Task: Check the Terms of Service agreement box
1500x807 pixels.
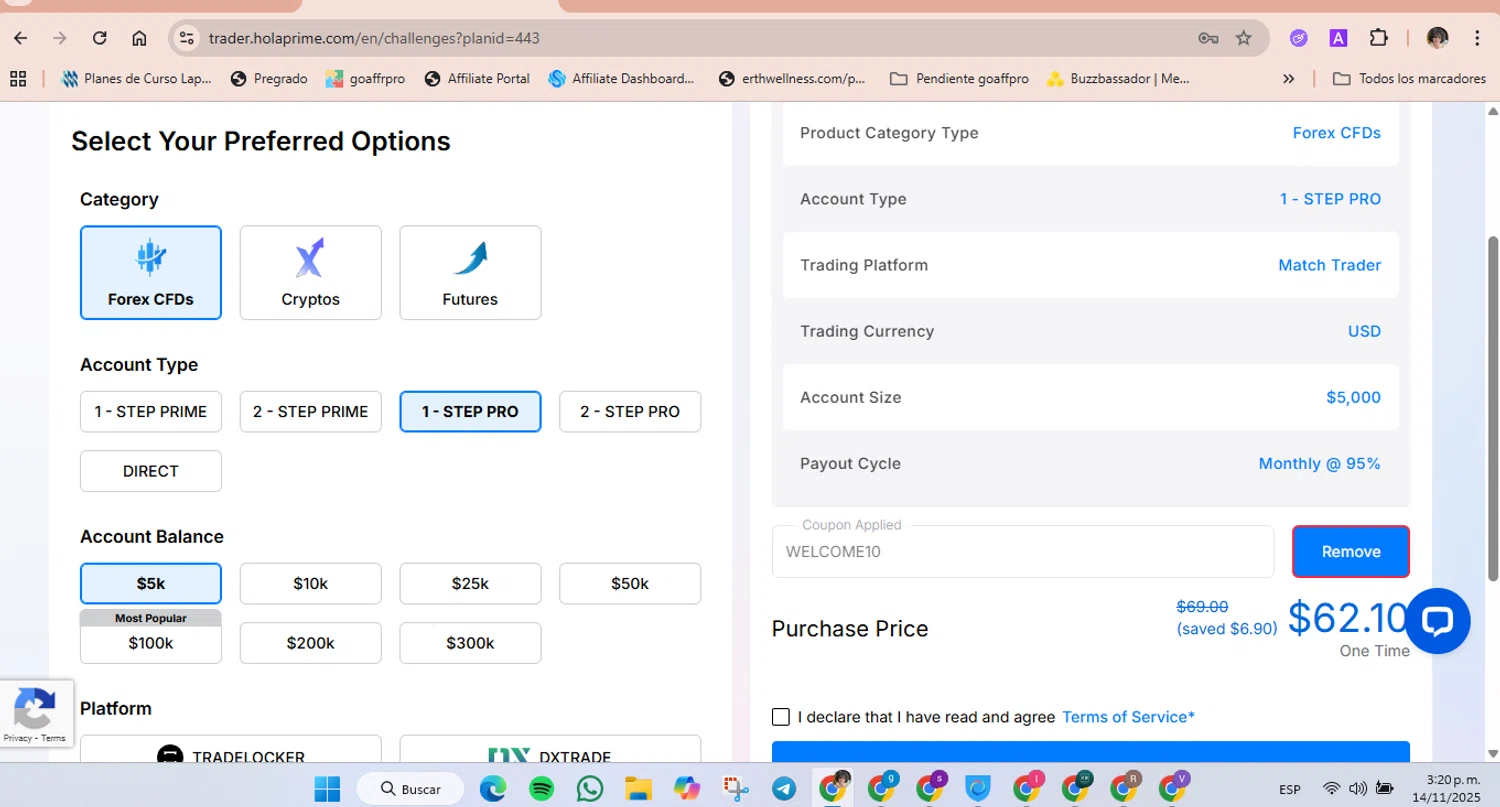Action: click(x=781, y=717)
